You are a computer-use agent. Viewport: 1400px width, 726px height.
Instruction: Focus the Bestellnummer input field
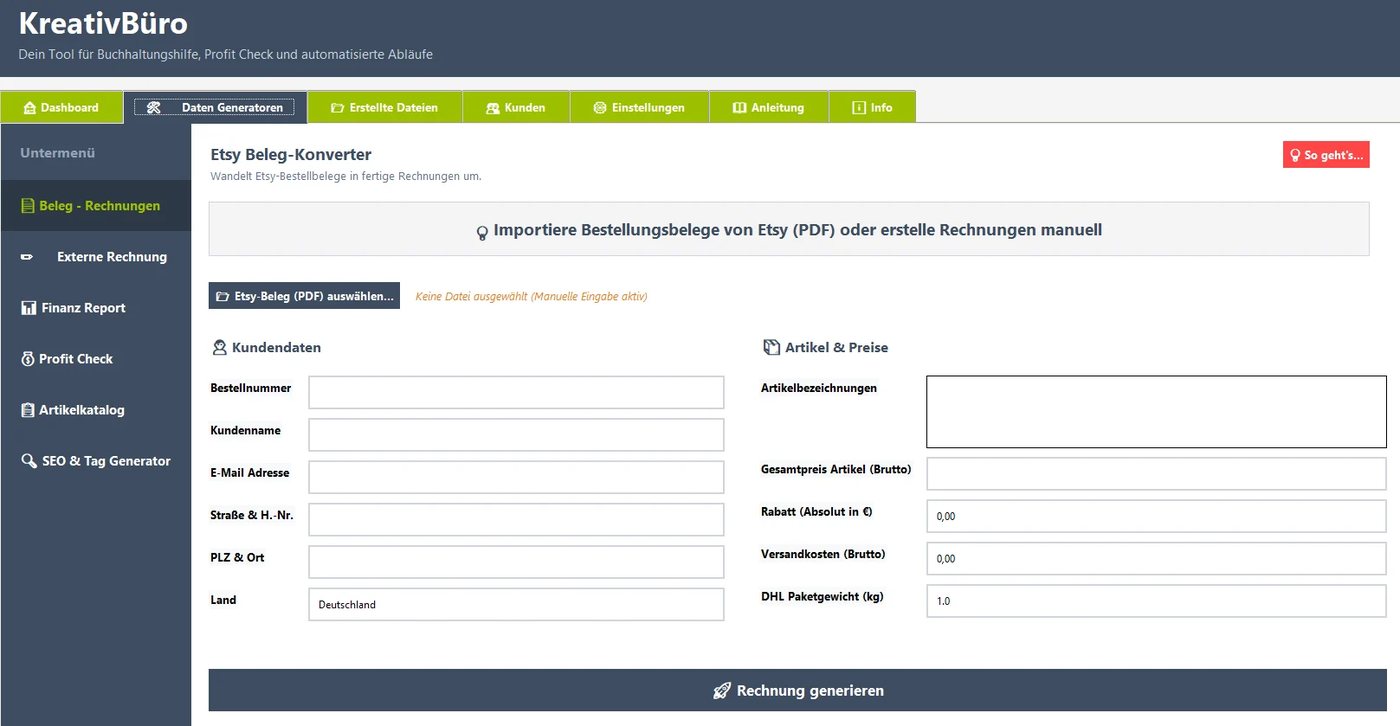[516, 393]
